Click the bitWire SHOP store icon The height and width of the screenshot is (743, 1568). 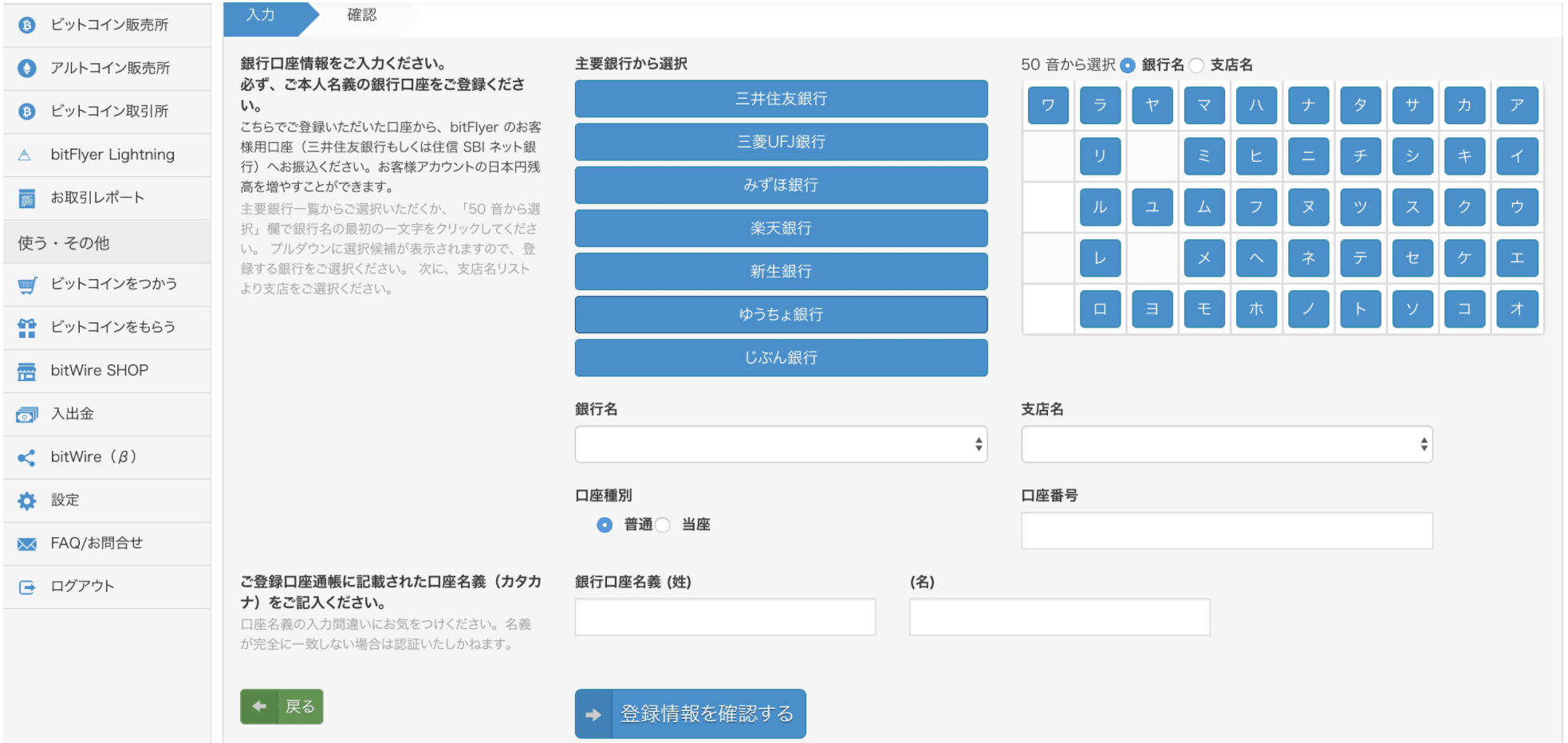(x=27, y=371)
